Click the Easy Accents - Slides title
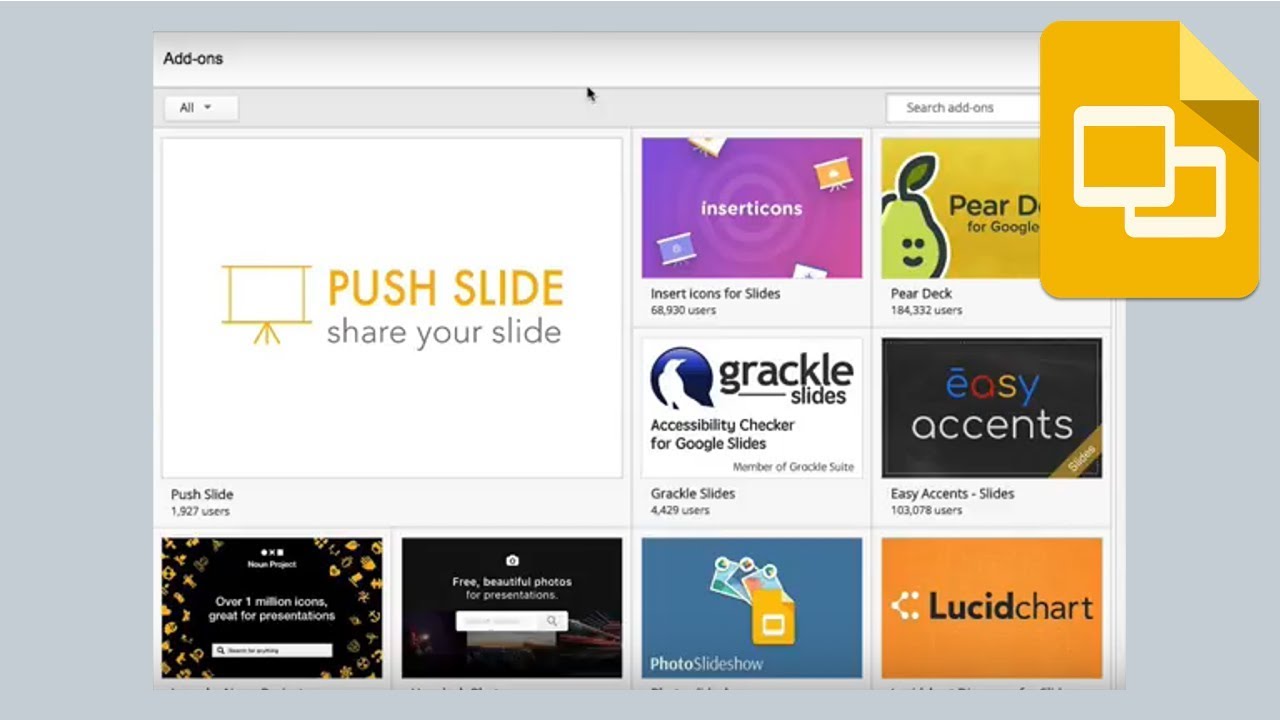The height and width of the screenshot is (720, 1280). pyautogui.click(x=952, y=494)
